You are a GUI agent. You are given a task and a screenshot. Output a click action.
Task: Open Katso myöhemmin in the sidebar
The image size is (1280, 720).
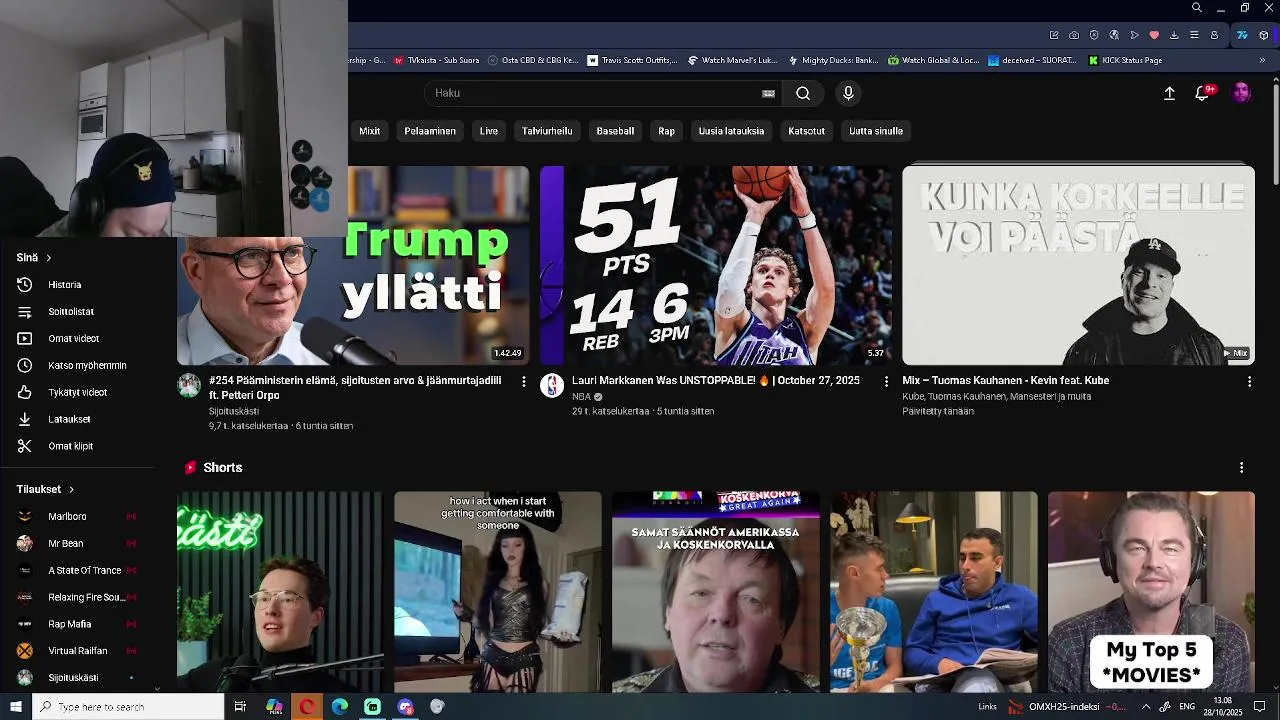click(75, 366)
